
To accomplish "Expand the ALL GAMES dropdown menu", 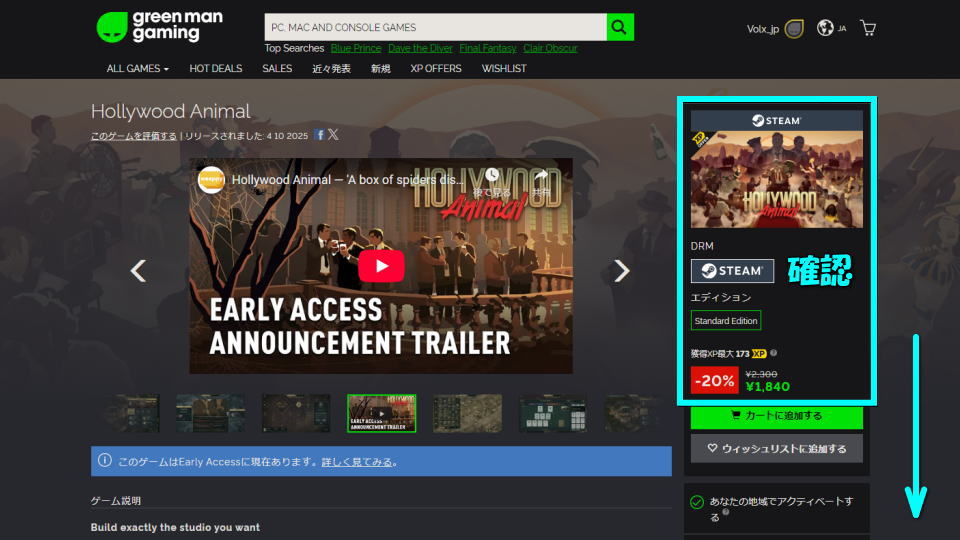I will click(x=137, y=69).
